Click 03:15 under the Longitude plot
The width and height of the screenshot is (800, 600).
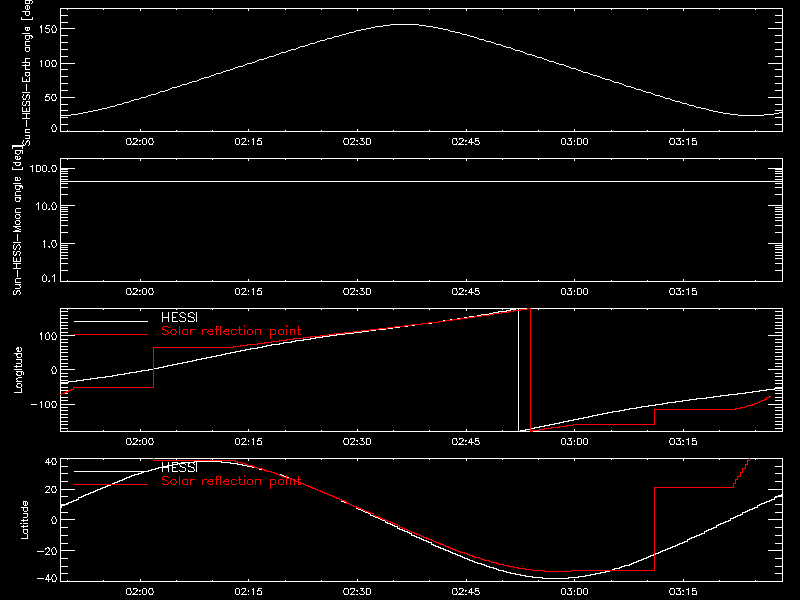click(x=683, y=441)
